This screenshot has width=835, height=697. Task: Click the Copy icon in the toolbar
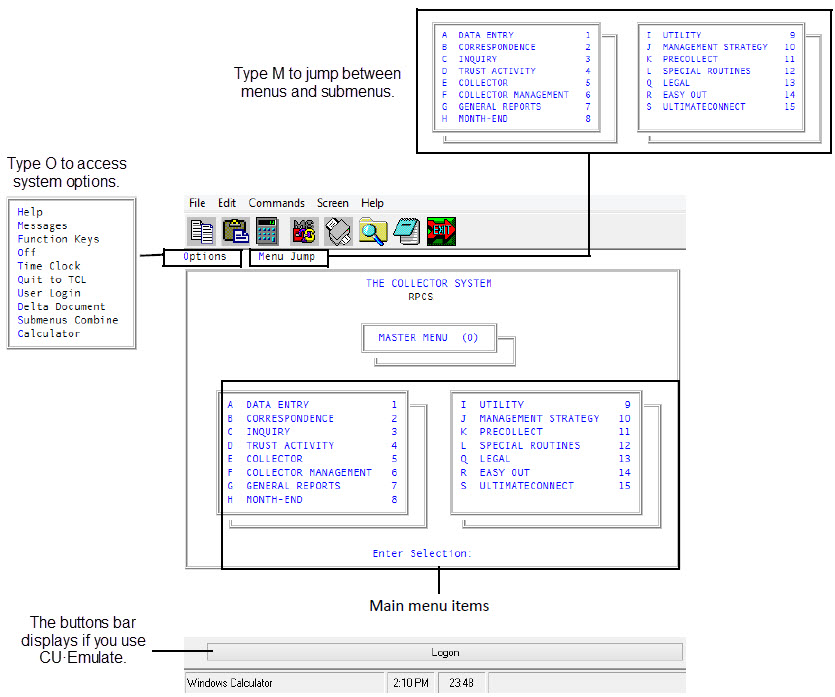coord(202,231)
